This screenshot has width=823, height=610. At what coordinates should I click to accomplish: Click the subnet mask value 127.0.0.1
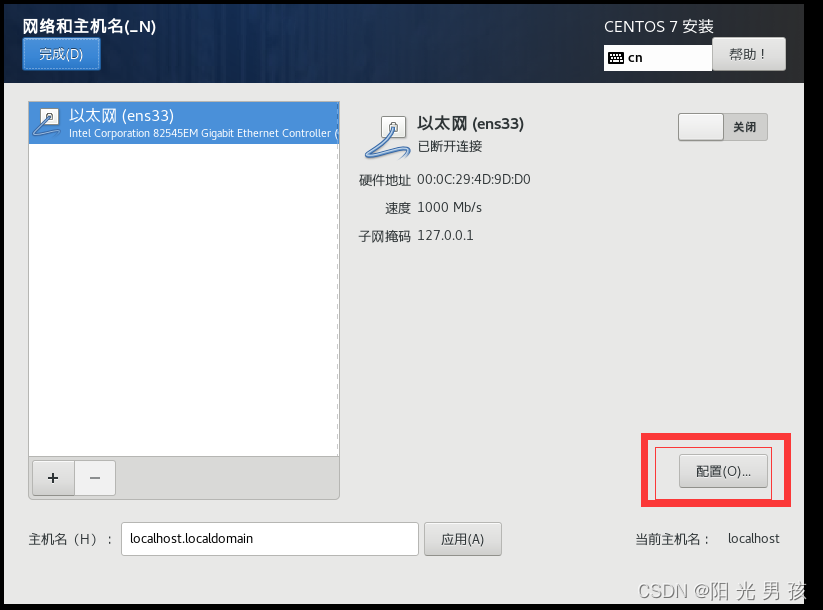pos(445,235)
